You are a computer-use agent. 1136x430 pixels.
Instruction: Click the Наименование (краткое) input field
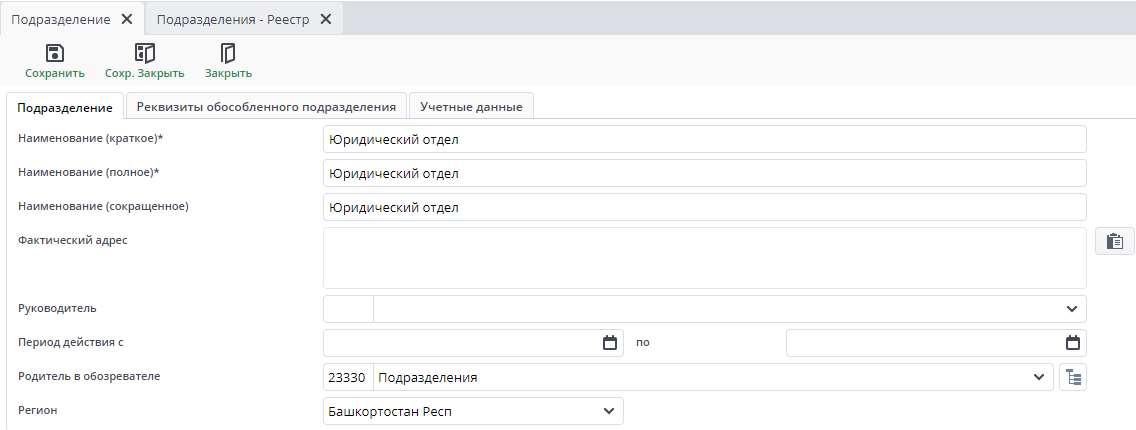click(704, 139)
